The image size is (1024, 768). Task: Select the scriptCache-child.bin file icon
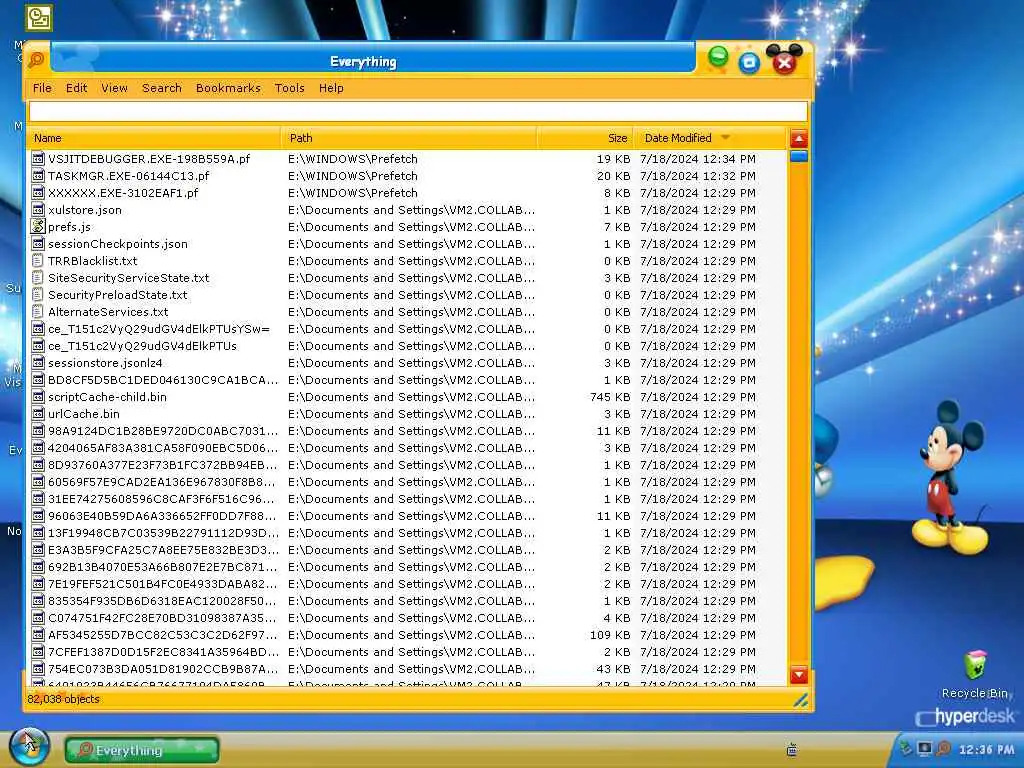38,396
